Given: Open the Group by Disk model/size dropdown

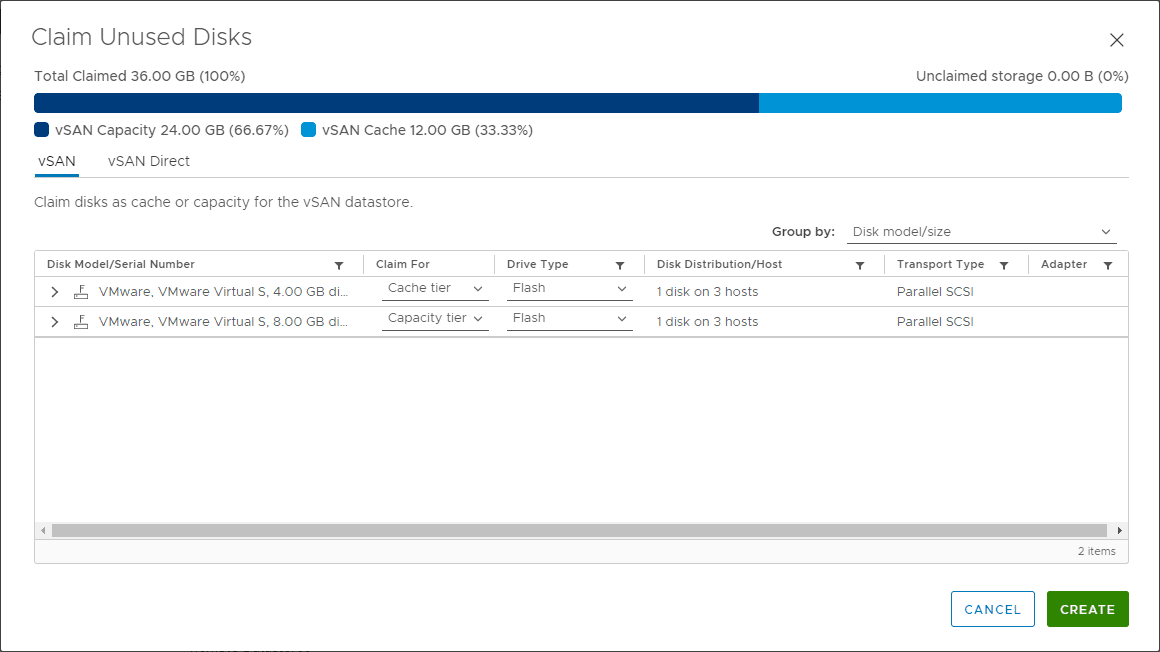Looking at the screenshot, I should pyautogui.click(x=981, y=231).
